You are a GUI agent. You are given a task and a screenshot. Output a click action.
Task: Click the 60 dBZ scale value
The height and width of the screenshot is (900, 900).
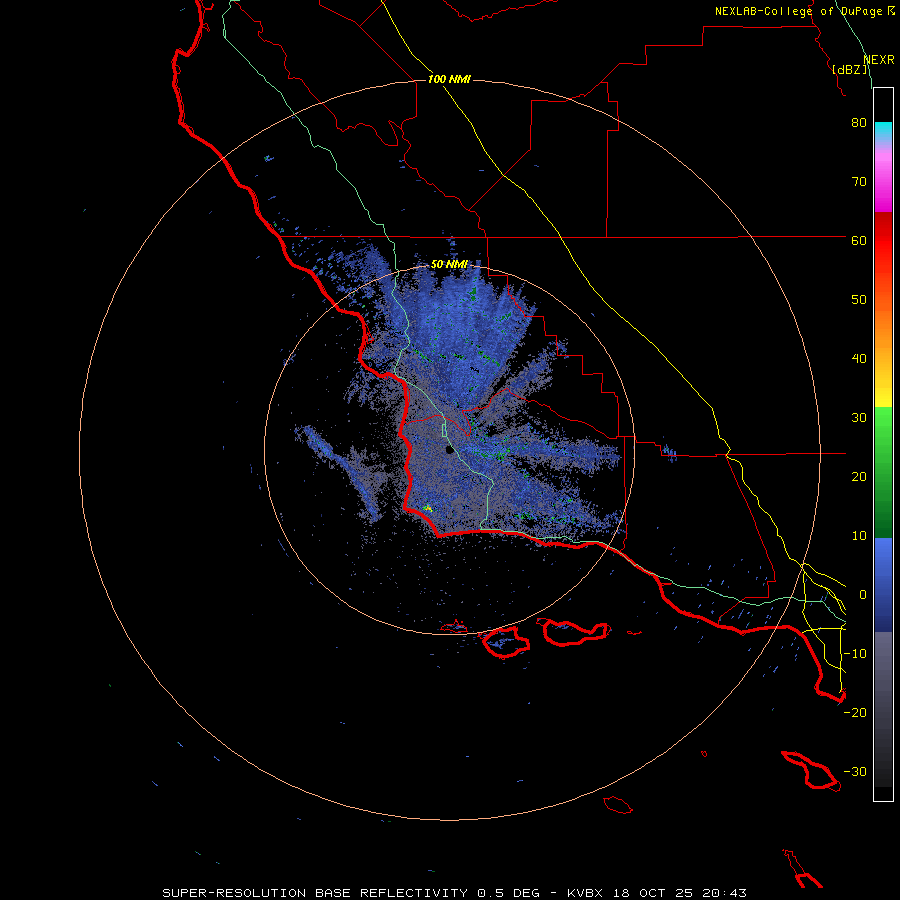859,241
